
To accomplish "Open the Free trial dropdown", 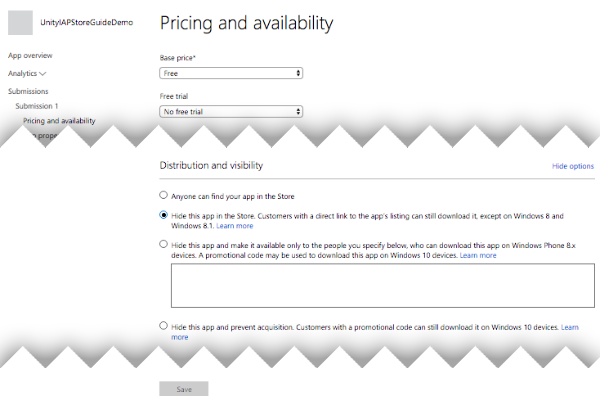I will pos(231,111).
